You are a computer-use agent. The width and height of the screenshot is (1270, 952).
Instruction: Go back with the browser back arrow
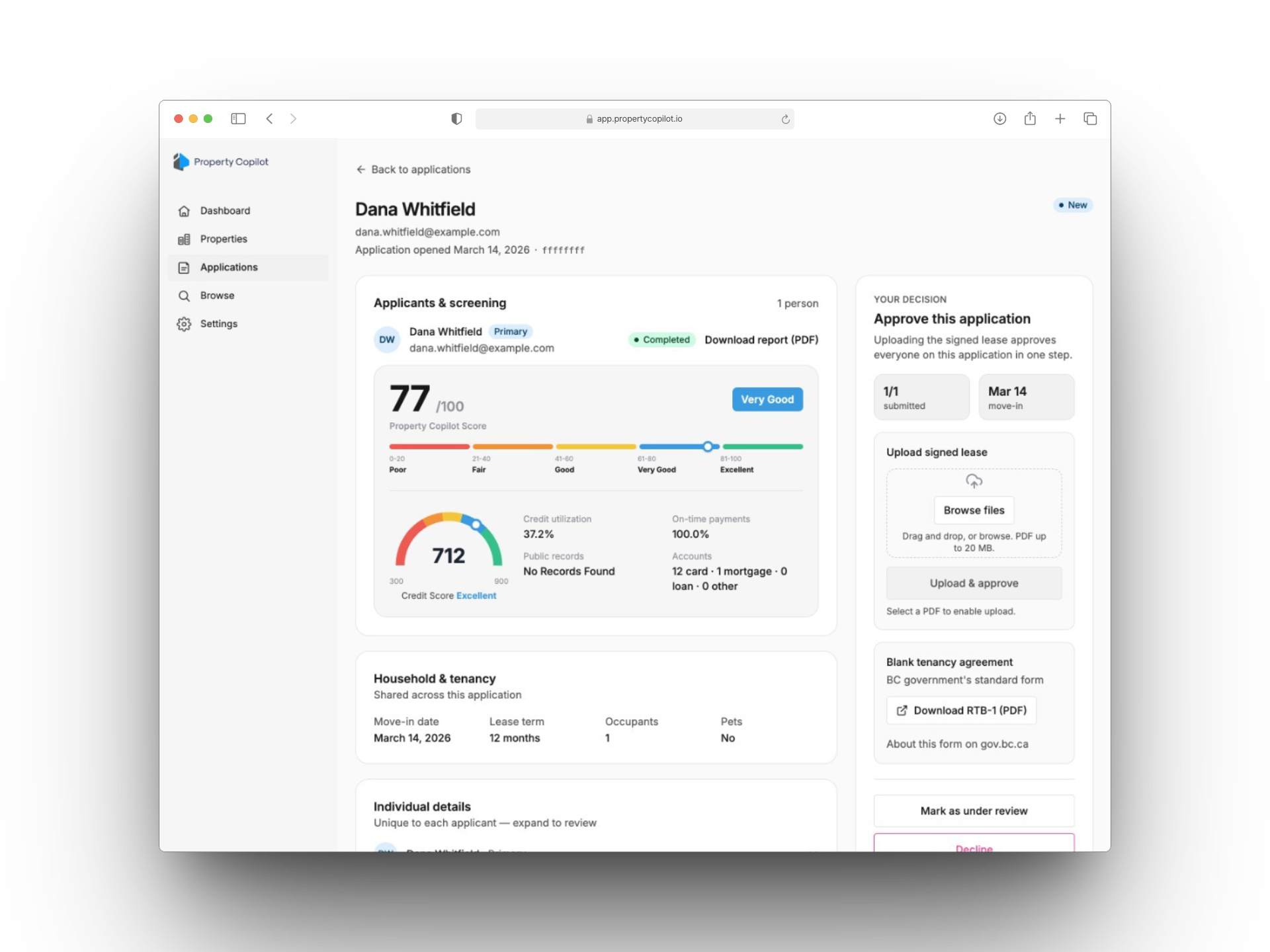coord(269,119)
